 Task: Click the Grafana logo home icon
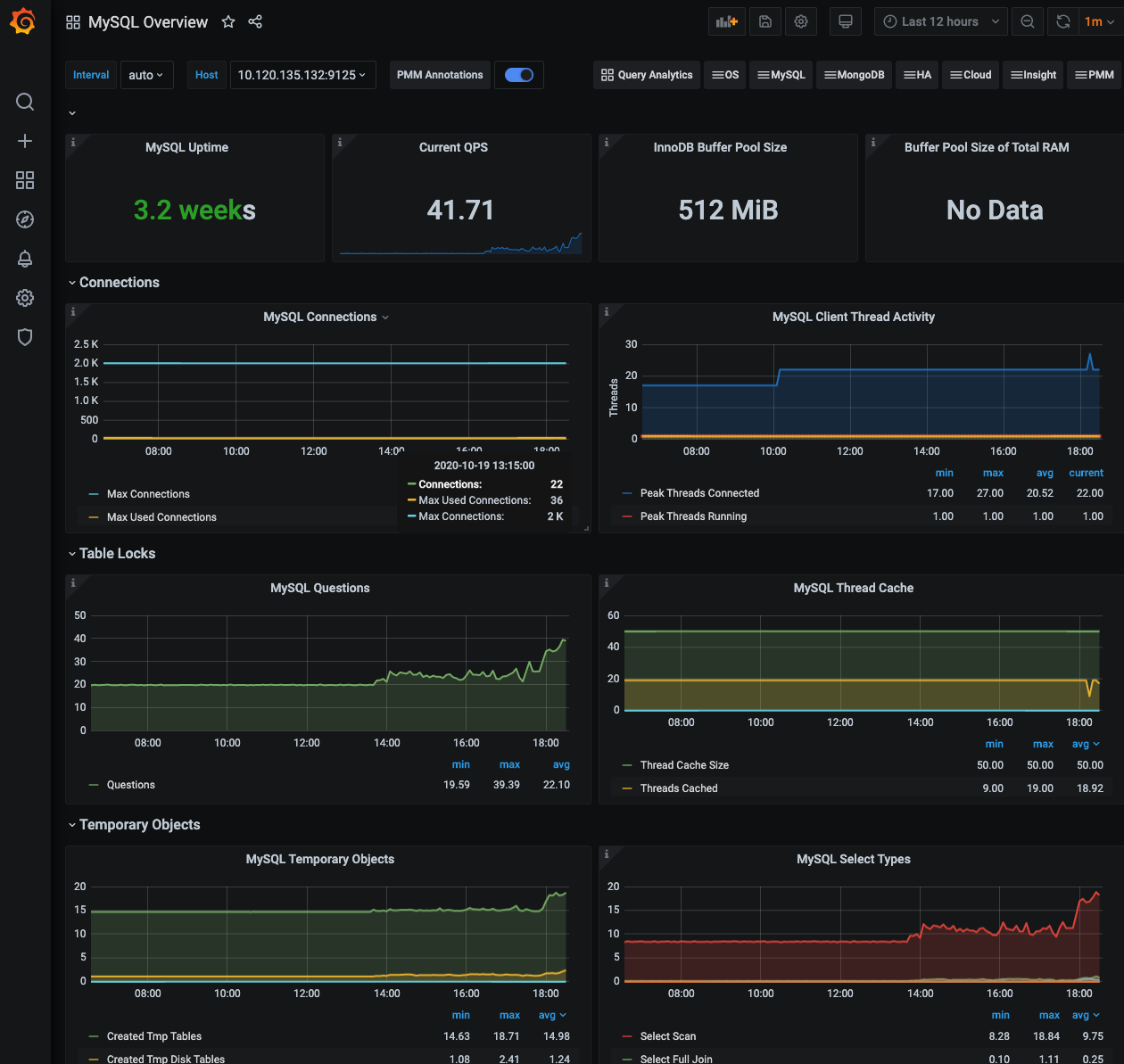[x=23, y=21]
